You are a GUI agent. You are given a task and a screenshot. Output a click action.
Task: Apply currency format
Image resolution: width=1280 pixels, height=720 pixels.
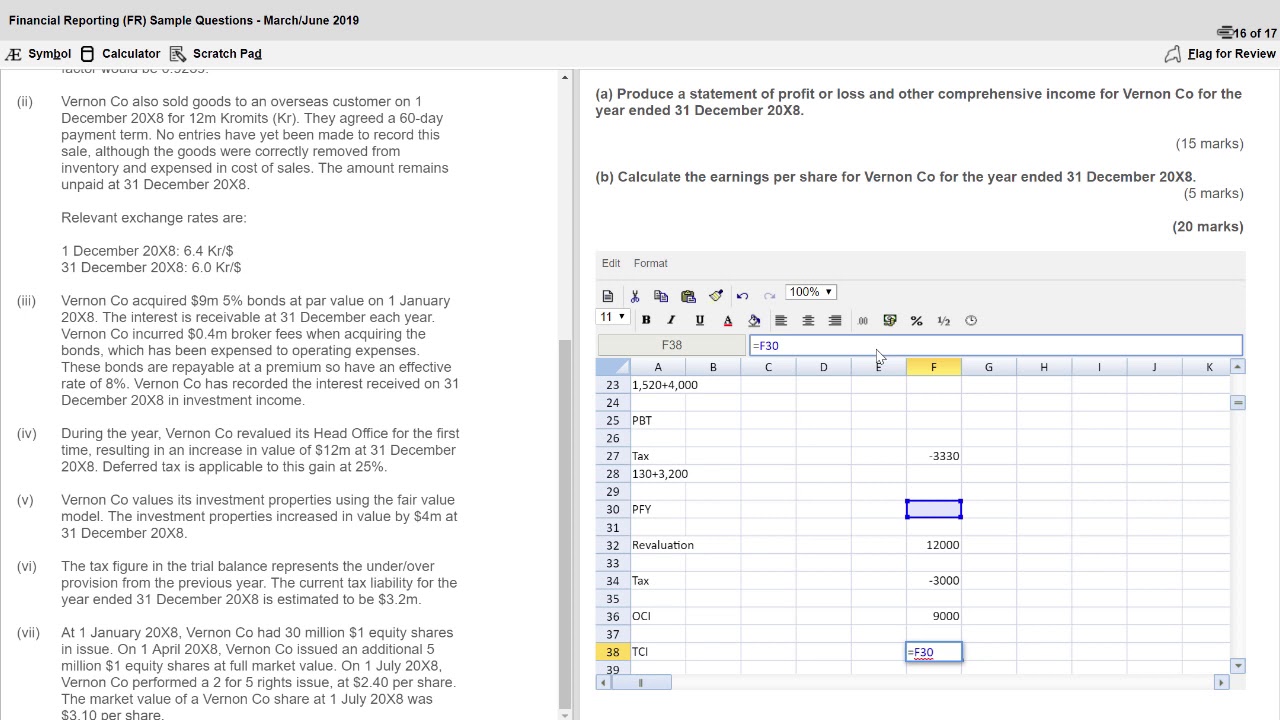pos(890,321)
